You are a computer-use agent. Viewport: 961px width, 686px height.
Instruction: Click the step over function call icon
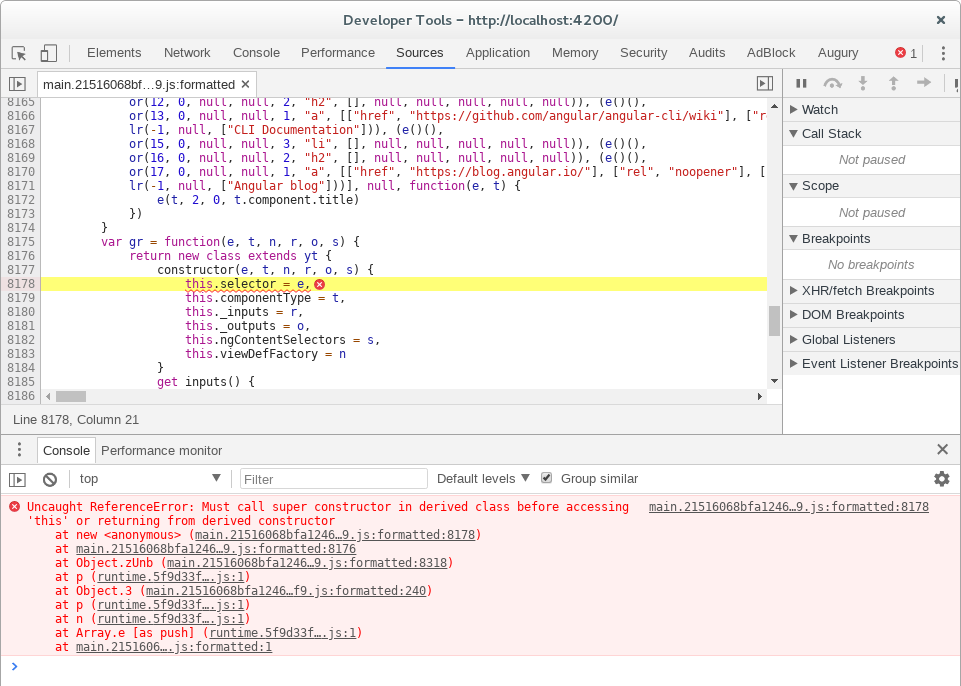pyautogui.click(x=832, y=83)
